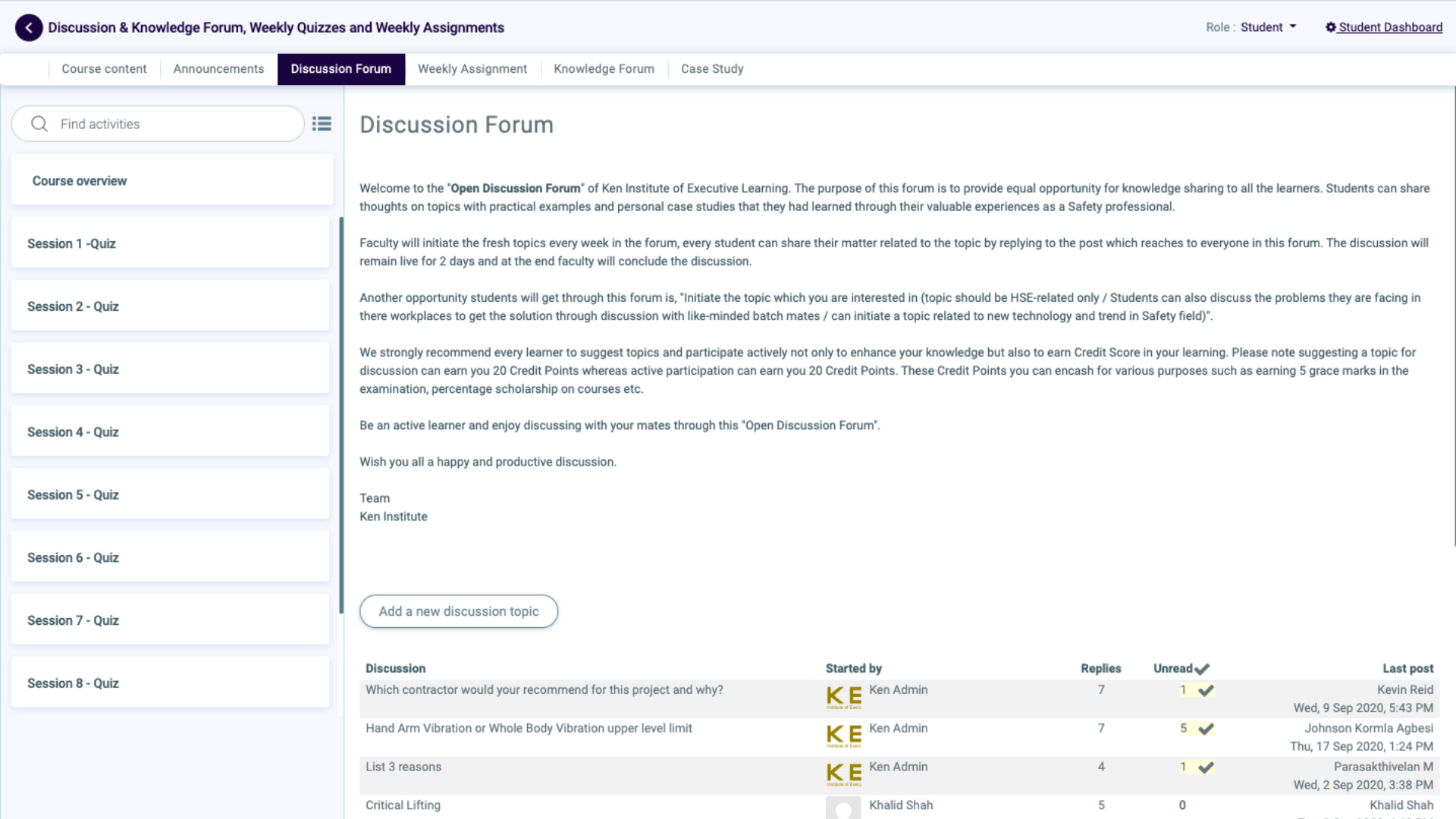Click the Student Dashboard gear icon
Image resolution: width=1456 pixels, height=819 pixels.
point(1330,27)
